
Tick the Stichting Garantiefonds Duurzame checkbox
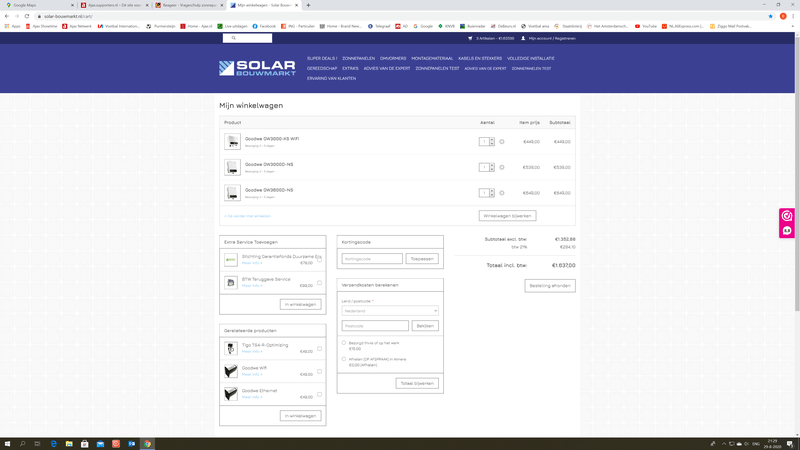click(319, 259)
